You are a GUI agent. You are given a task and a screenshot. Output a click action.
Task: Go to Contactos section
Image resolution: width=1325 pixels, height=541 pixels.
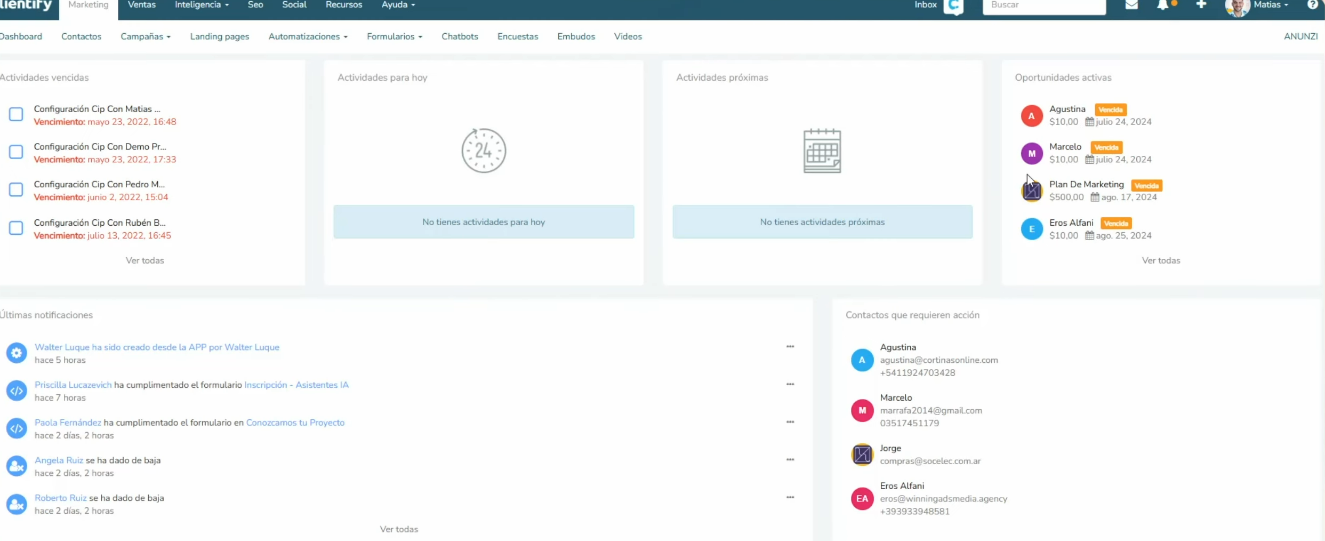pos(81,36)
